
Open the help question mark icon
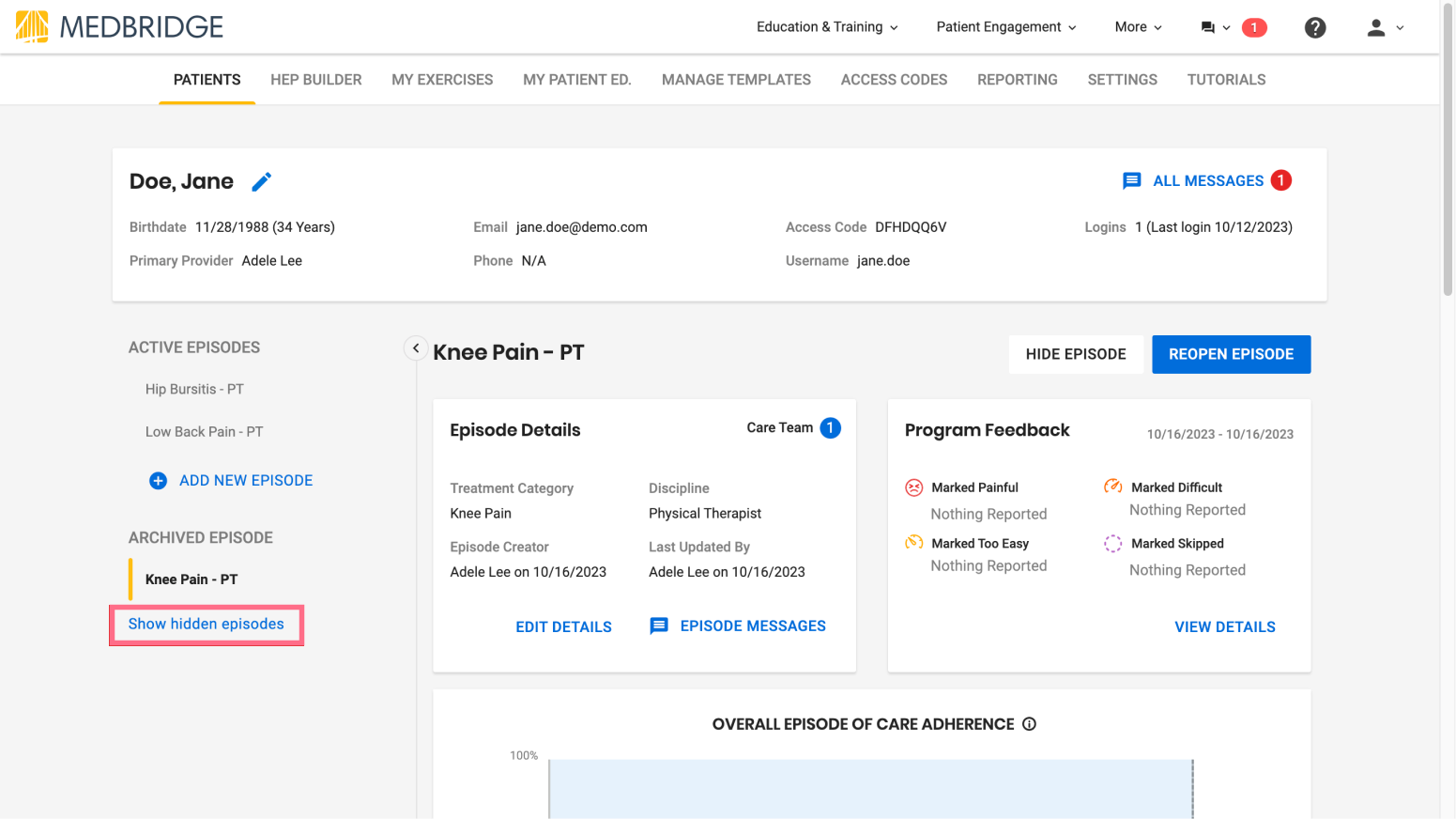click(1315, 27)
